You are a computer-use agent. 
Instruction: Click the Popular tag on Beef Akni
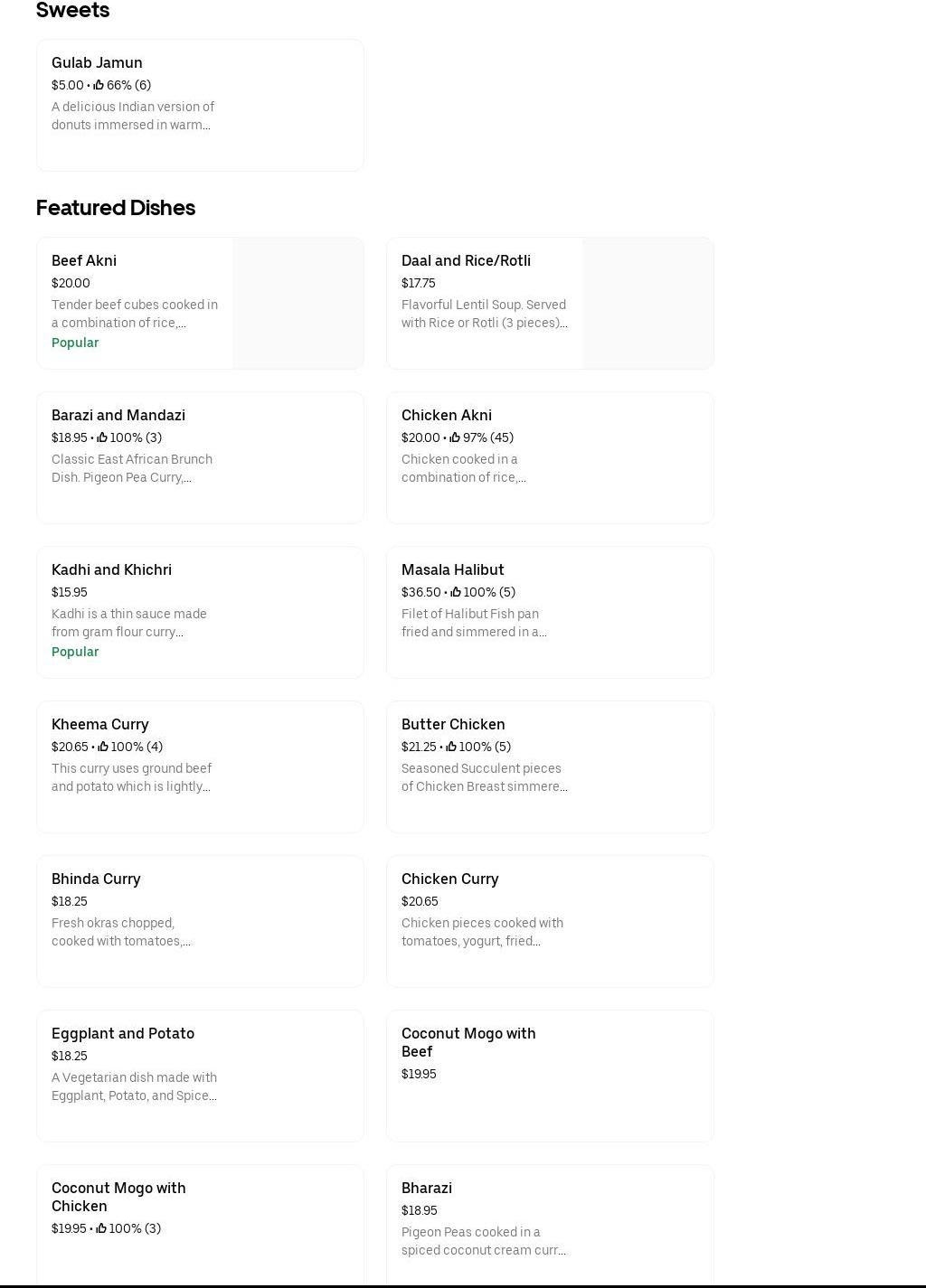[75, 343]
